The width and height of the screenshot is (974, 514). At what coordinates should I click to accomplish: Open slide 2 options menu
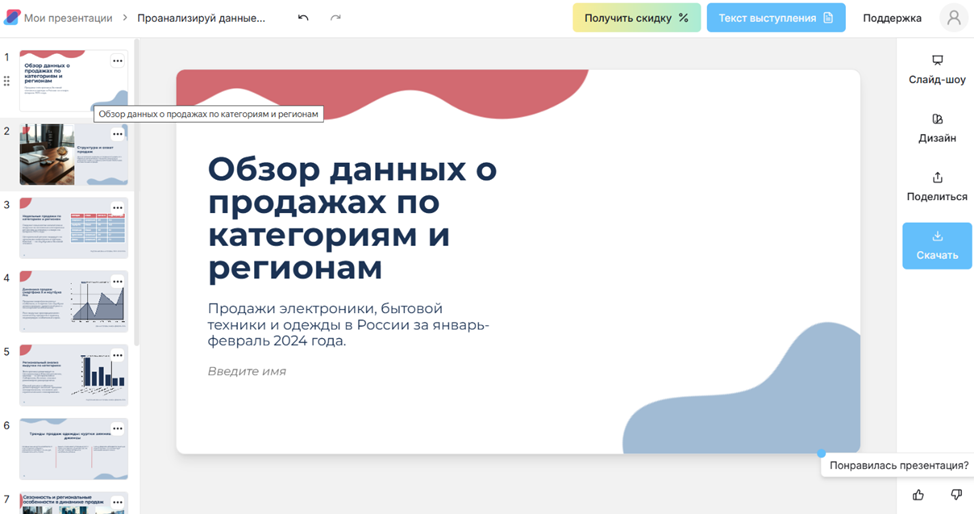click(117, 134)
